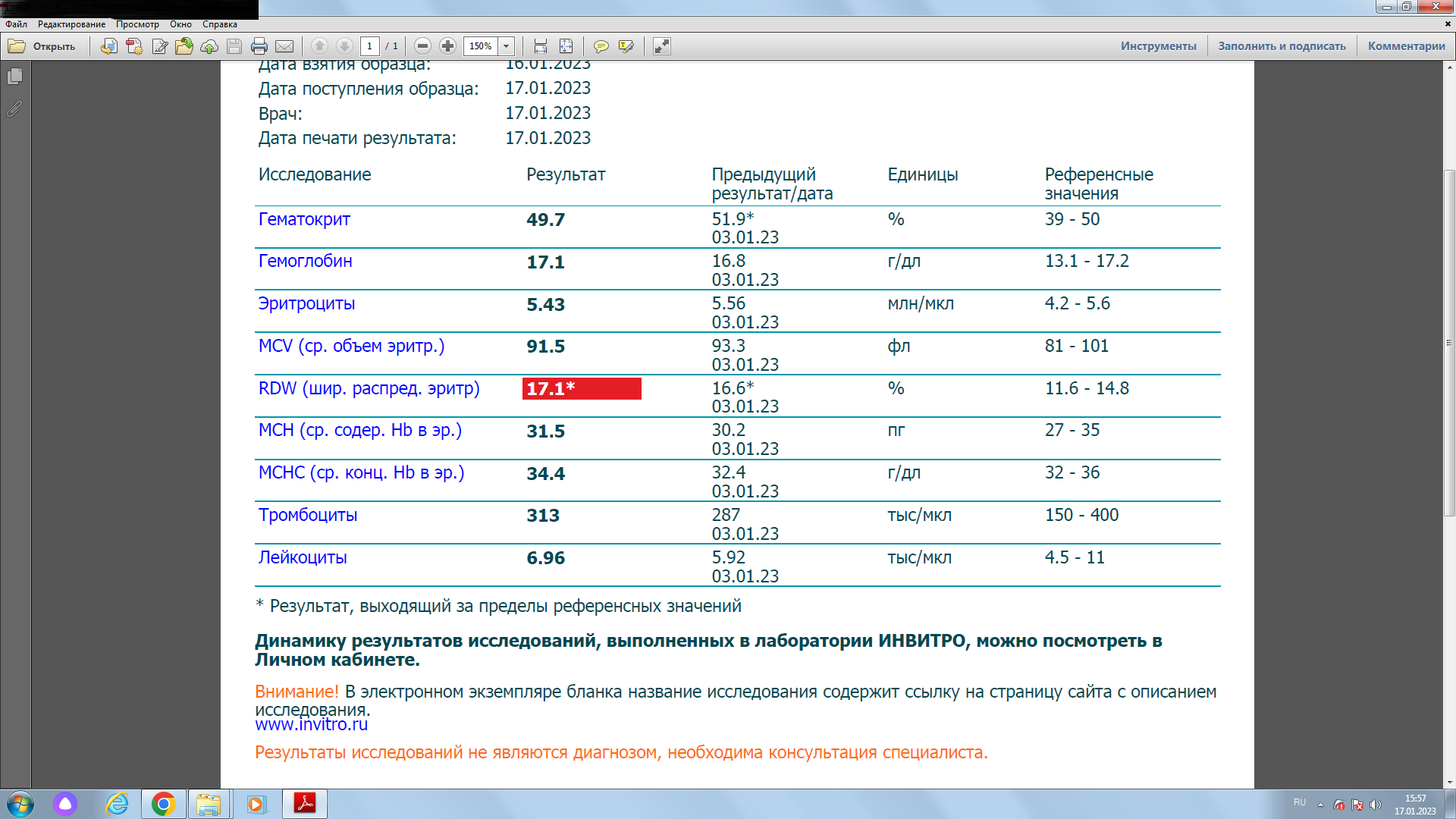
Task: Click the Adobe Reader taskbar icon
Action: point(305,804)
